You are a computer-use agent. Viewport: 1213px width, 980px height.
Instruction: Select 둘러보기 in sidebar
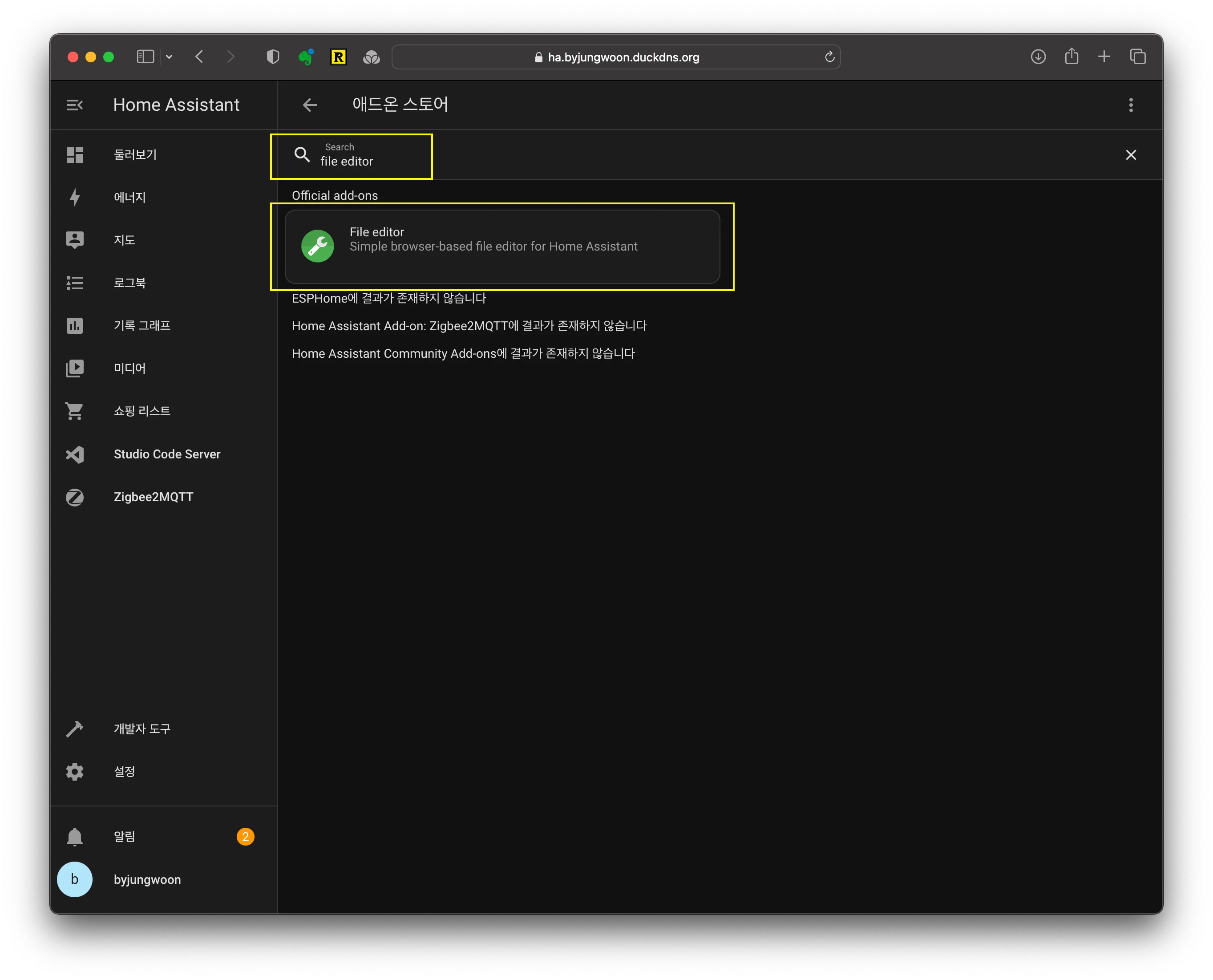pyautogui.click(x=135, y=155)
